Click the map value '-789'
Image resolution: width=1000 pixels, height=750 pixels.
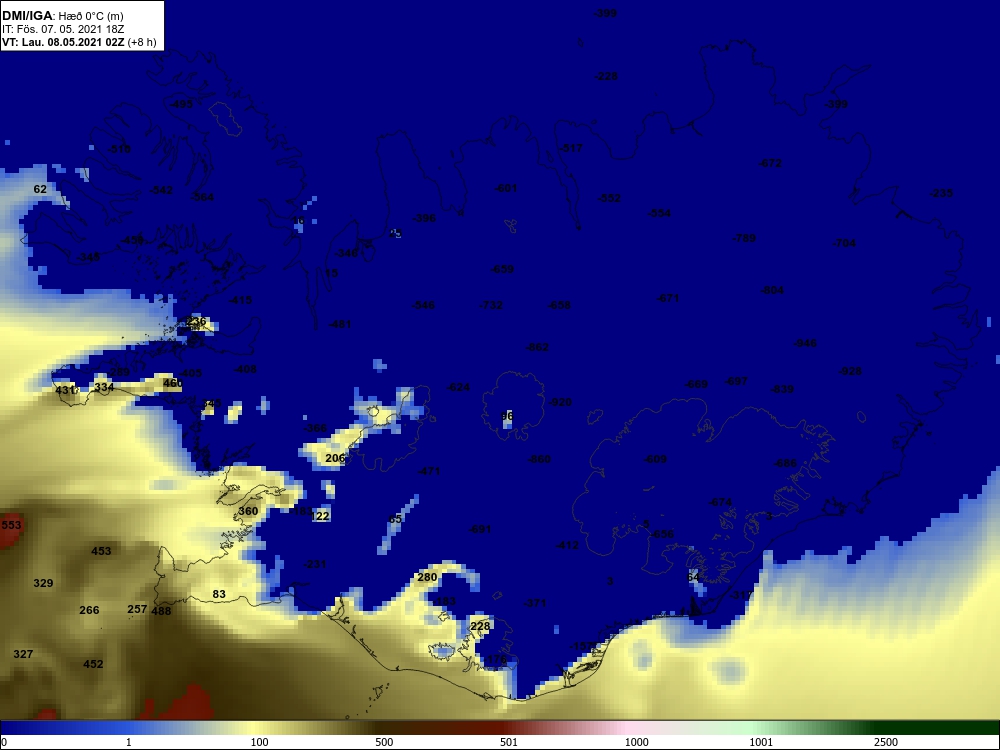[744, 238]
